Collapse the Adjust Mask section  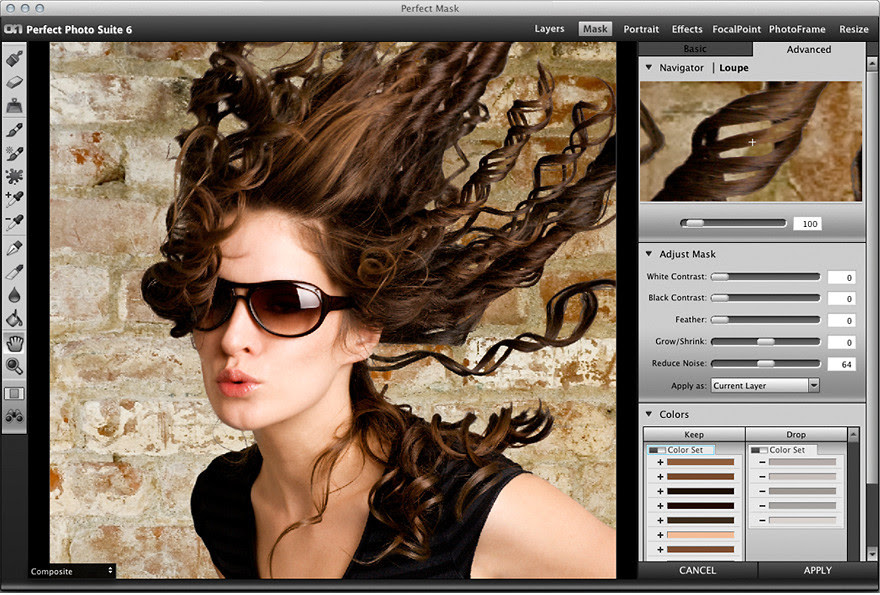pos(648,254)
